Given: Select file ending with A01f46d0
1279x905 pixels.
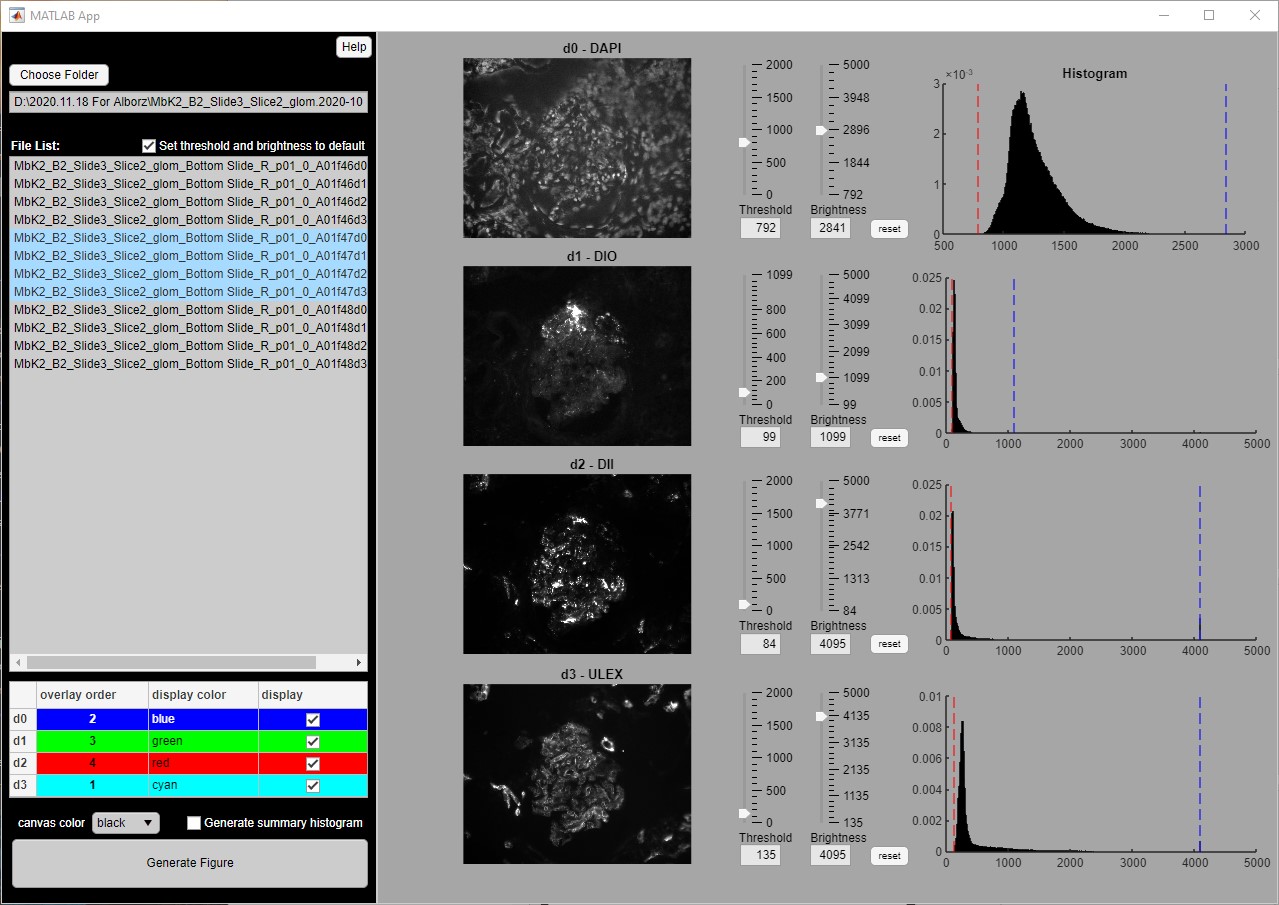Looking at the screenshot, I should click(189, 166).
